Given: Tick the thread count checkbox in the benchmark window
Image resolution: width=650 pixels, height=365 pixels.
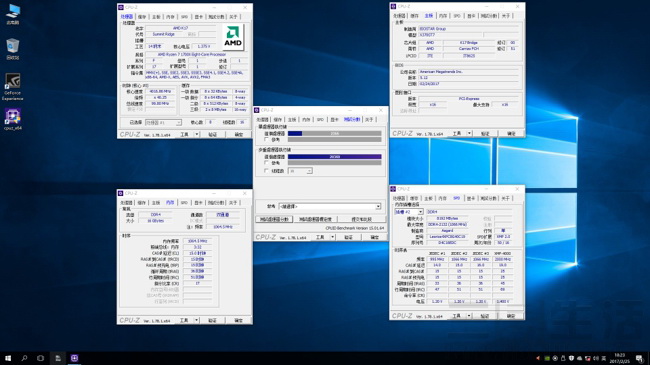Looking at the screenshot, I should pyautogui.click(x=267, y=171).
